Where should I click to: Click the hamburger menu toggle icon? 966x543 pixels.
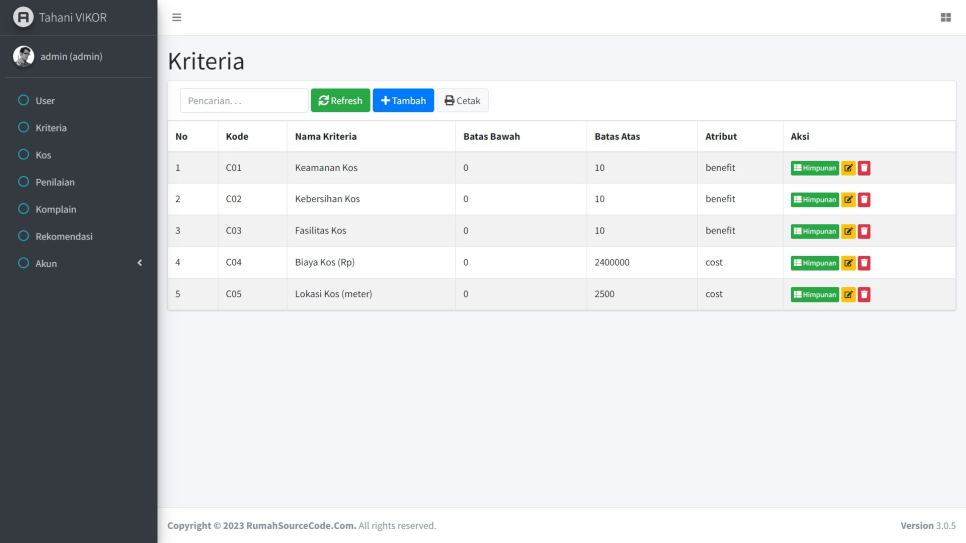[x=177, y=17]
